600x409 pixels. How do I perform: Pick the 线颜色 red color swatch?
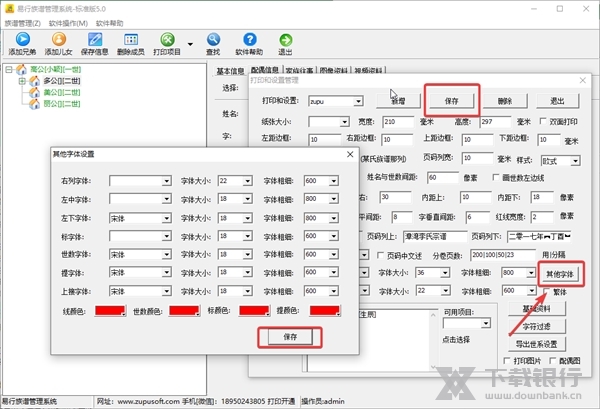[x=110, y=311]
